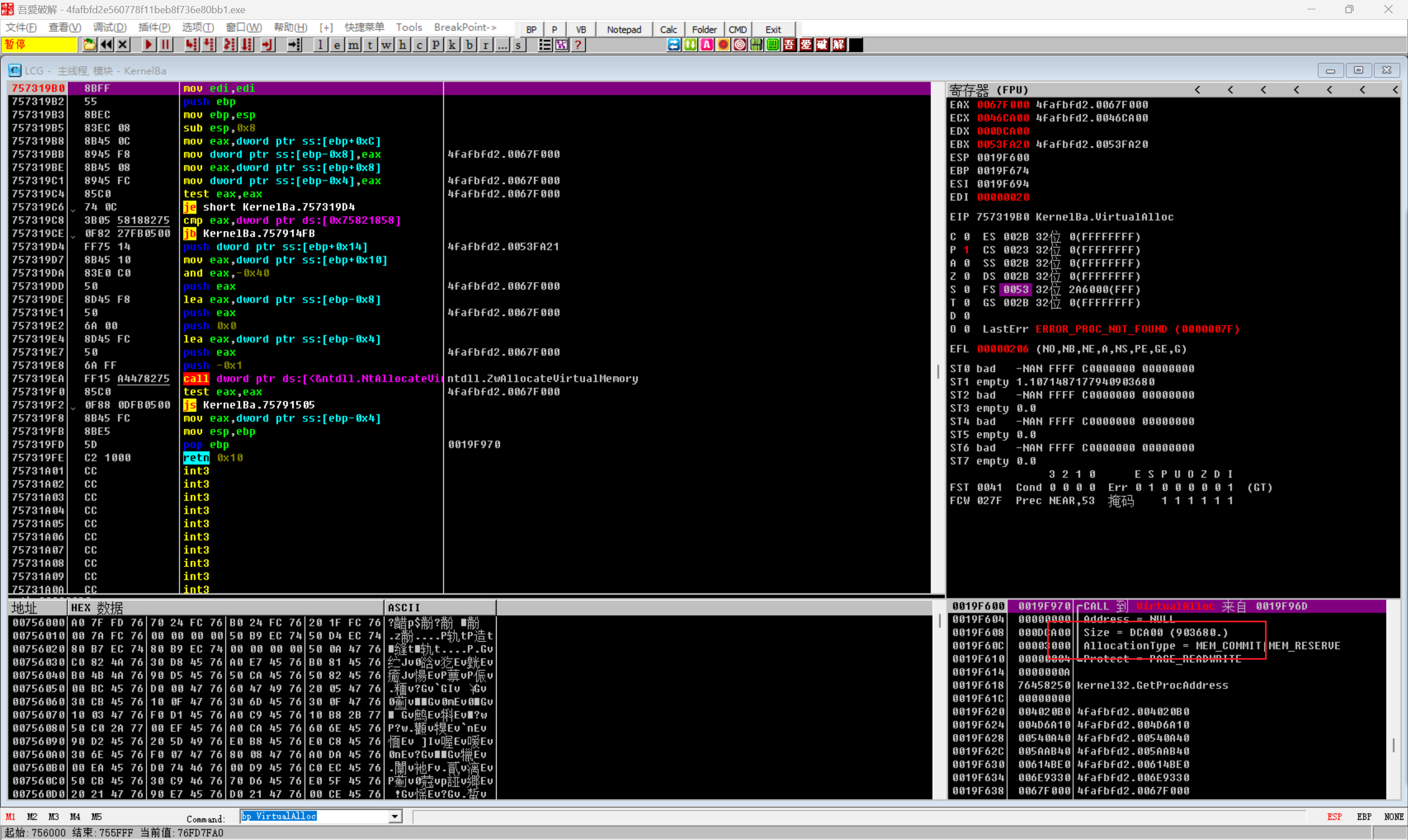The width and height of the screenshot is (1408, 840).
Task: Open the Command box dropdown arrow
Action: point(395,816)
